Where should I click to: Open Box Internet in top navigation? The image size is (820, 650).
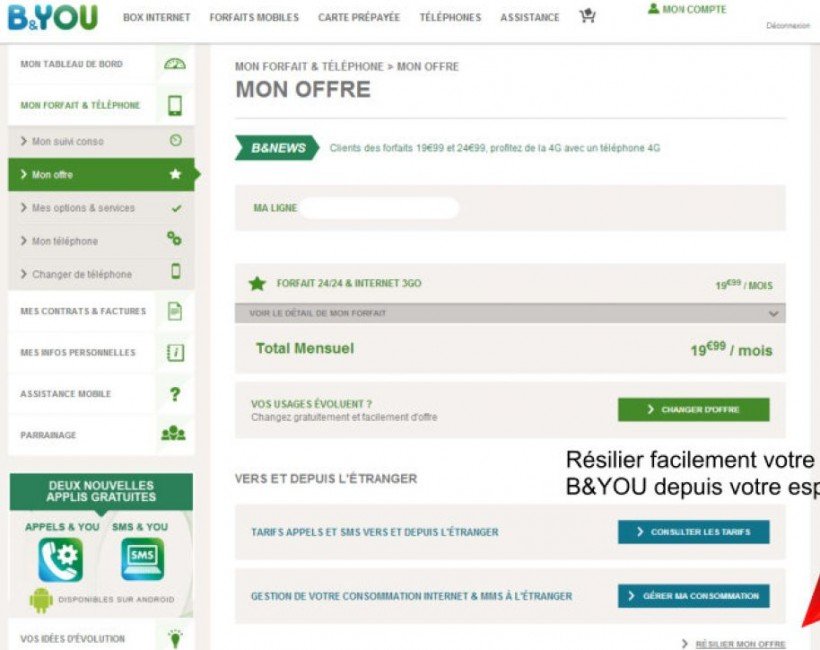pyautogui.click(x=156, y=18)
